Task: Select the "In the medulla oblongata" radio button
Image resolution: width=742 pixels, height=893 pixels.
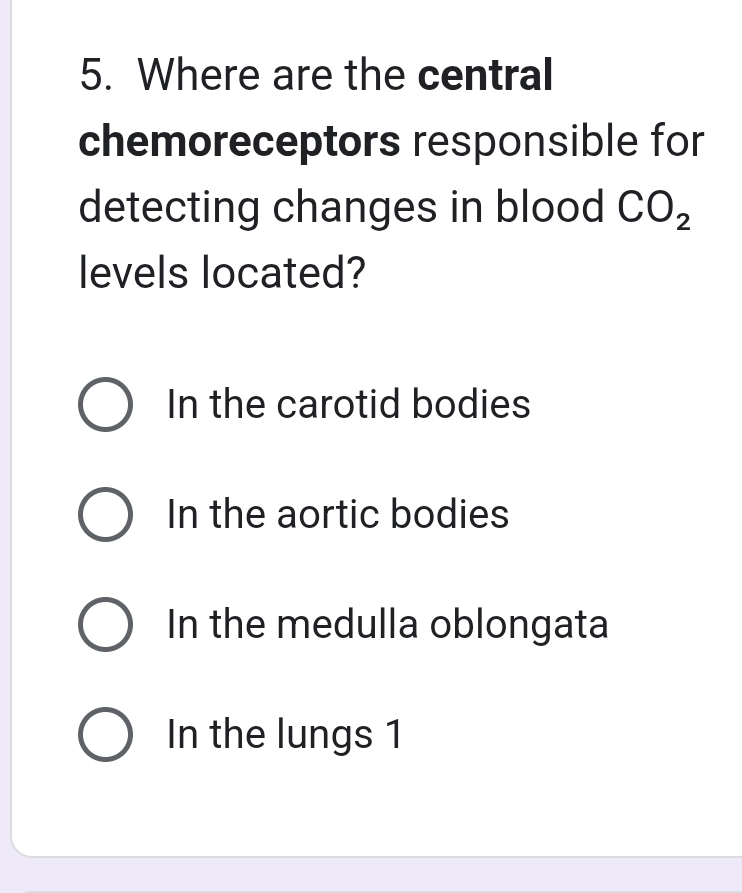Action: [x=105, y=625]
